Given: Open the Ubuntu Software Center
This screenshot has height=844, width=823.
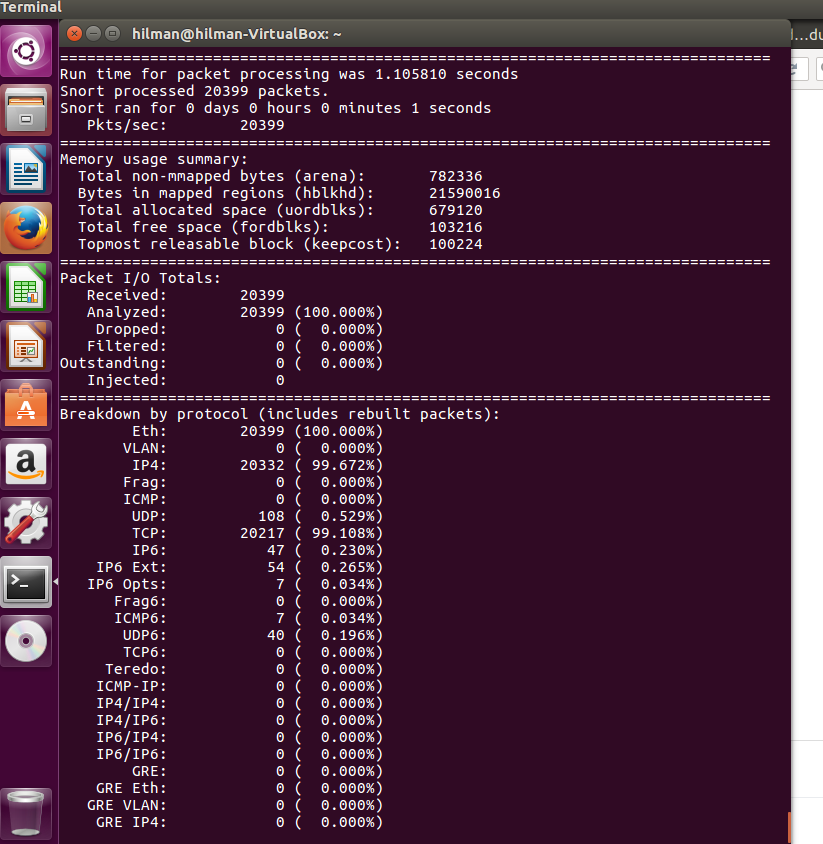Looking at the screenshot, I should (x=26, y=404).
